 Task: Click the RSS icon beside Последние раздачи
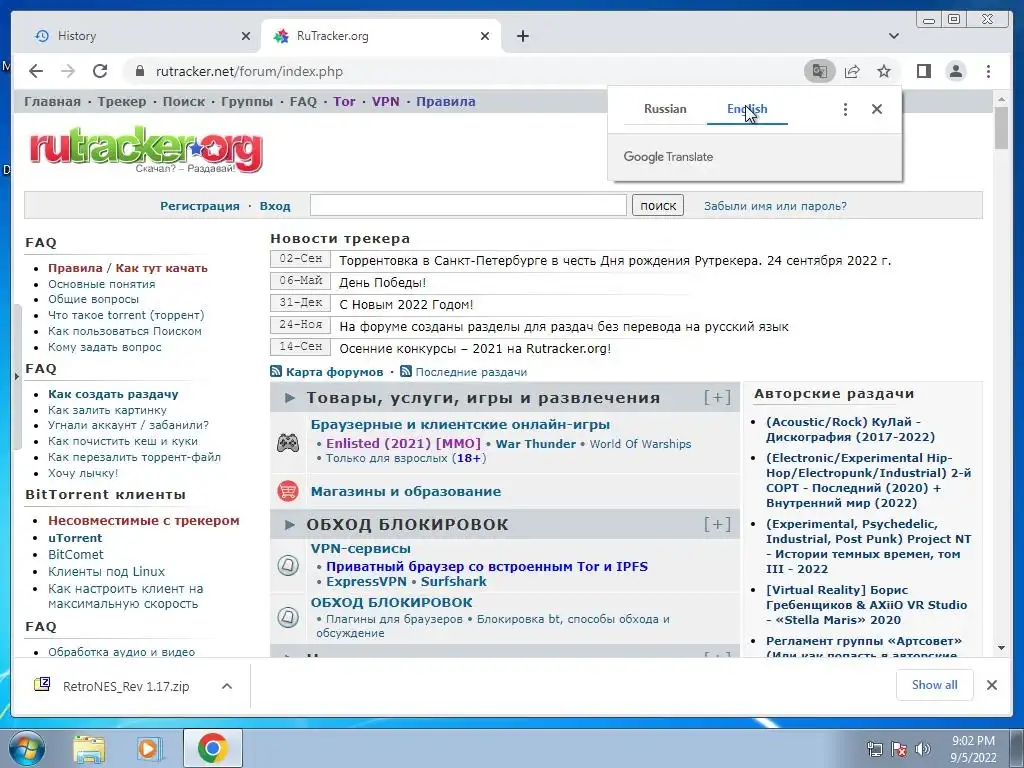(406, 372)
